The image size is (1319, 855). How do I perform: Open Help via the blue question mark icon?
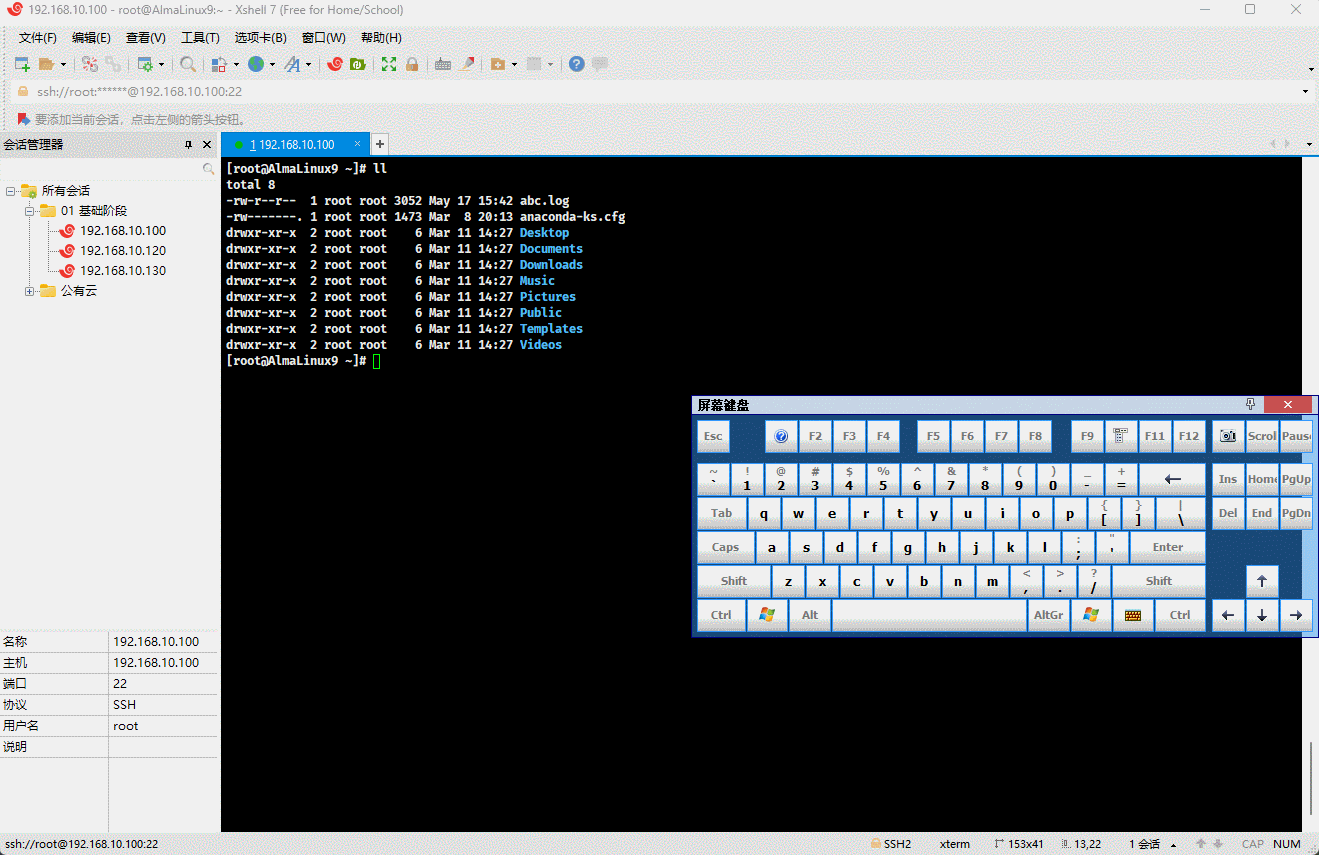tap(577, 64)
